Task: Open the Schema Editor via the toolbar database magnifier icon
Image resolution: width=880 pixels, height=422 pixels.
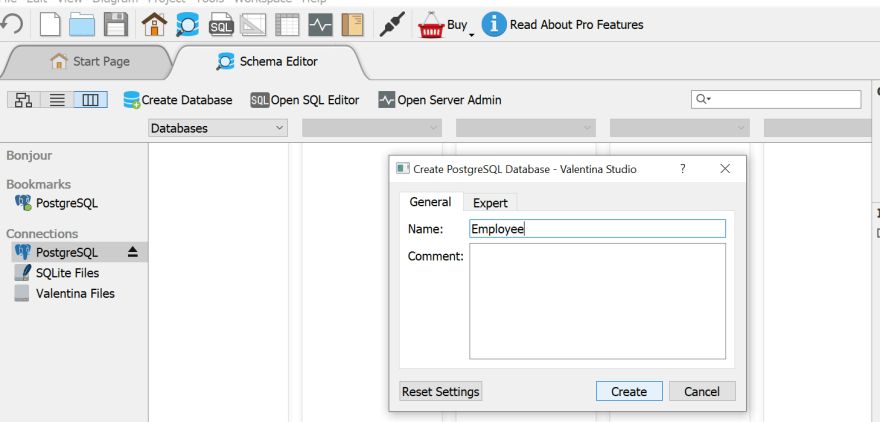Action: tap(187, 25)
